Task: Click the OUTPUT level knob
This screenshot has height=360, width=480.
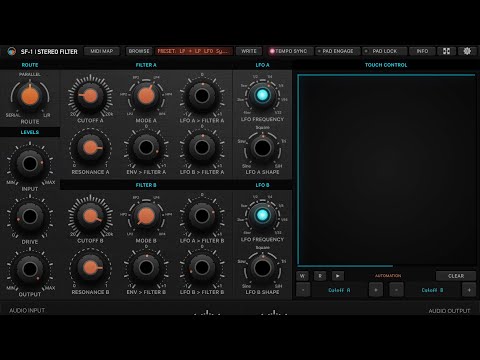Action: tap(30, 269)
